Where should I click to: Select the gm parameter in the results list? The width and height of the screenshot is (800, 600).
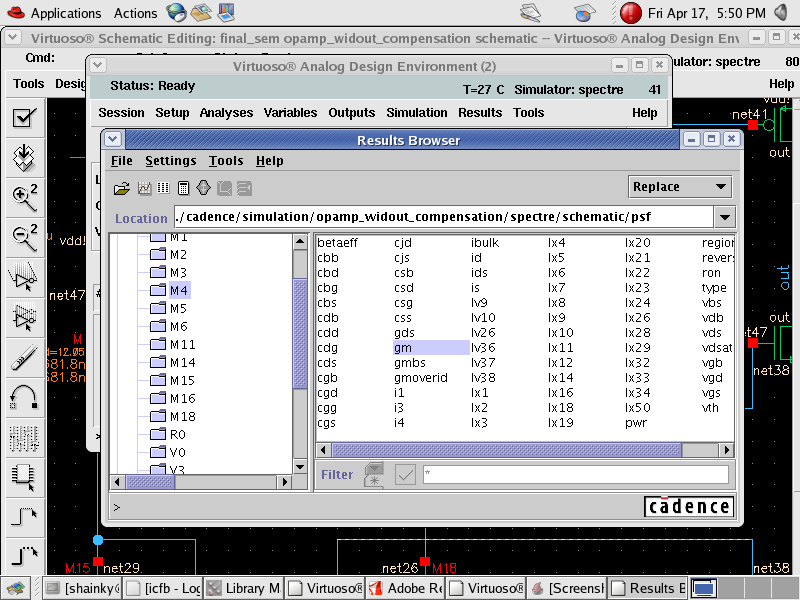[431, 348]
